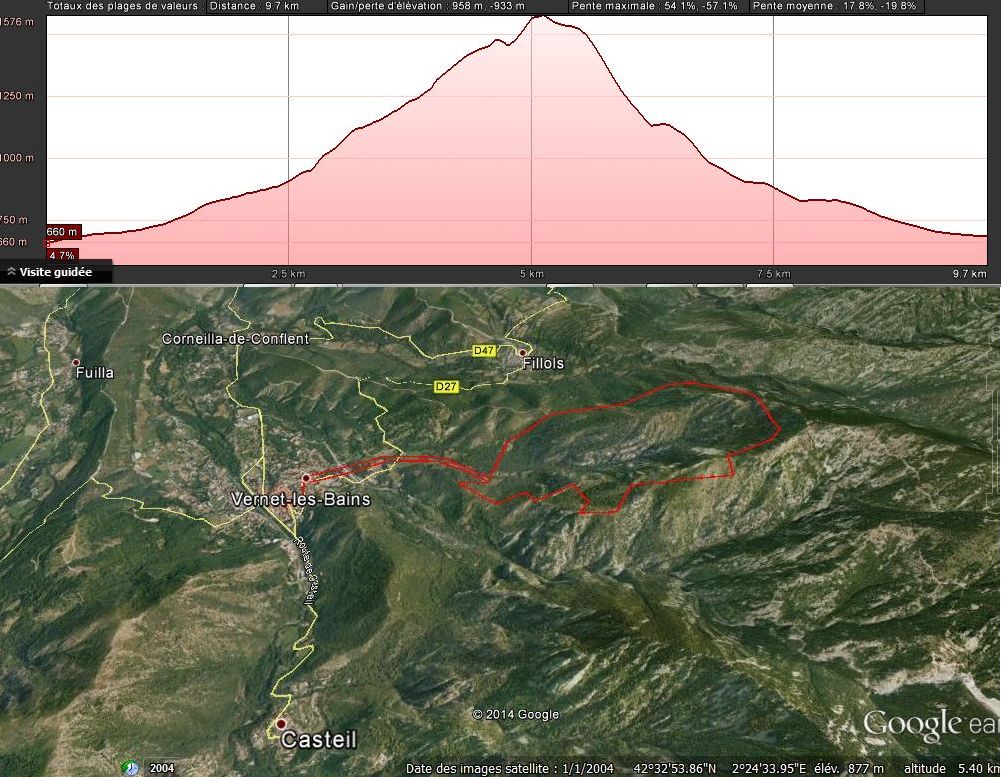Click the chevron beside Visite guidée
1001x777 pixels.
tap(11, 272)
